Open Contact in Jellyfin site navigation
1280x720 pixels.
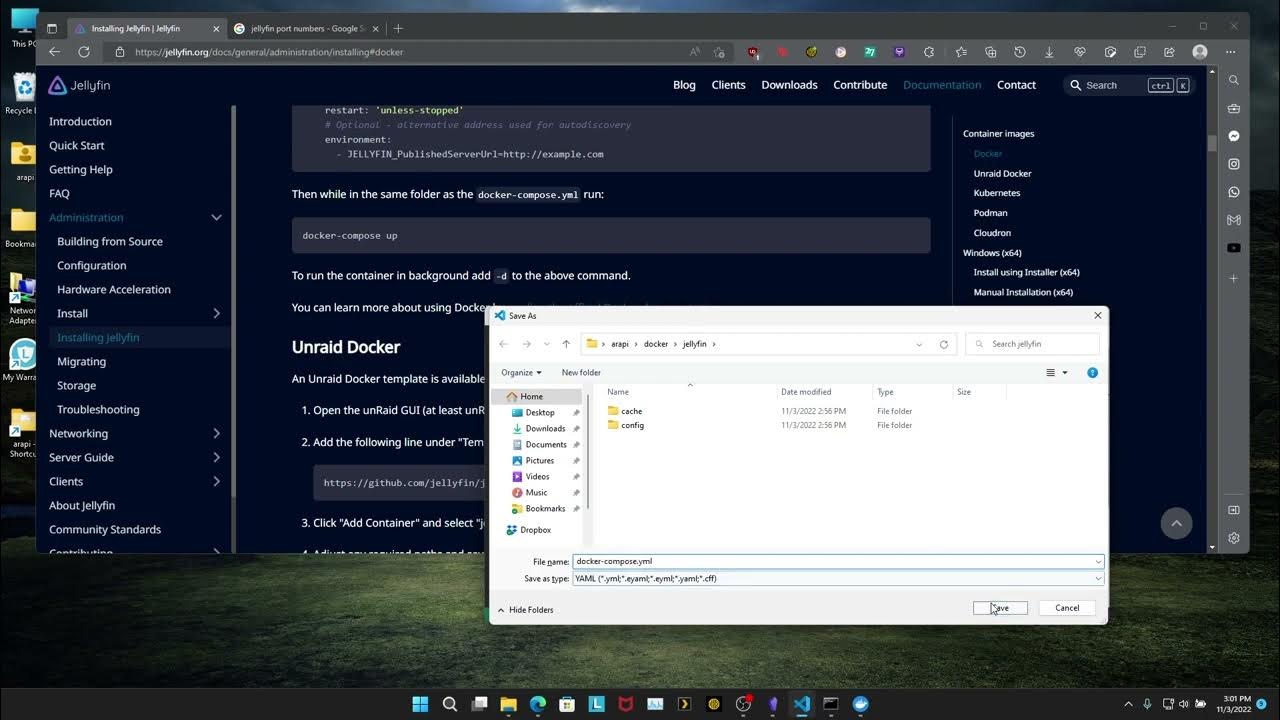[1016, 85]
